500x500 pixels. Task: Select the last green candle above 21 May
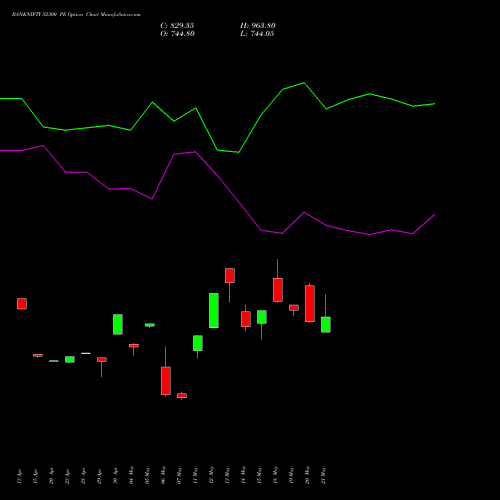tap(326, 325)
